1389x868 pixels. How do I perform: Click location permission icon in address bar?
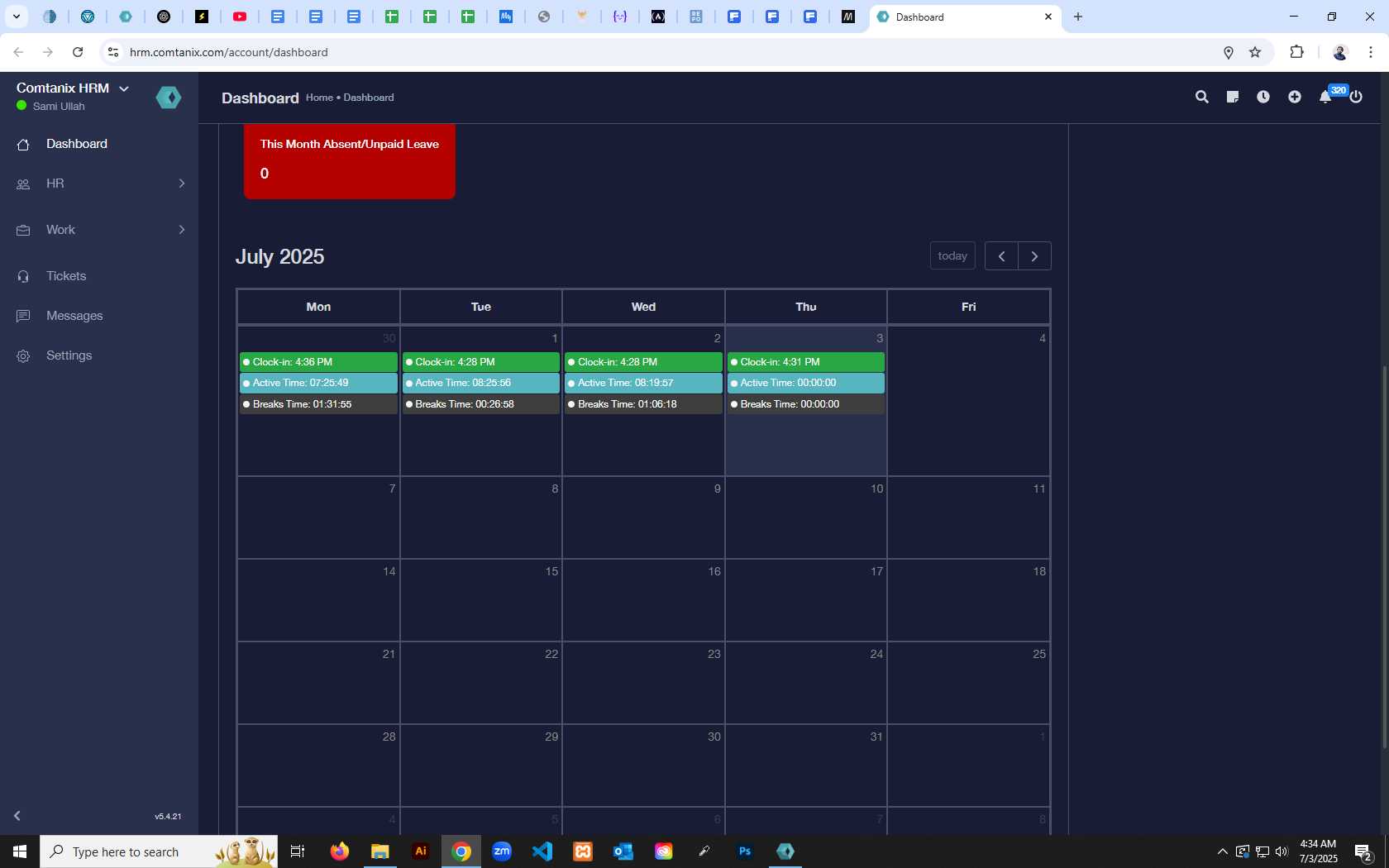click(1229, 52)
